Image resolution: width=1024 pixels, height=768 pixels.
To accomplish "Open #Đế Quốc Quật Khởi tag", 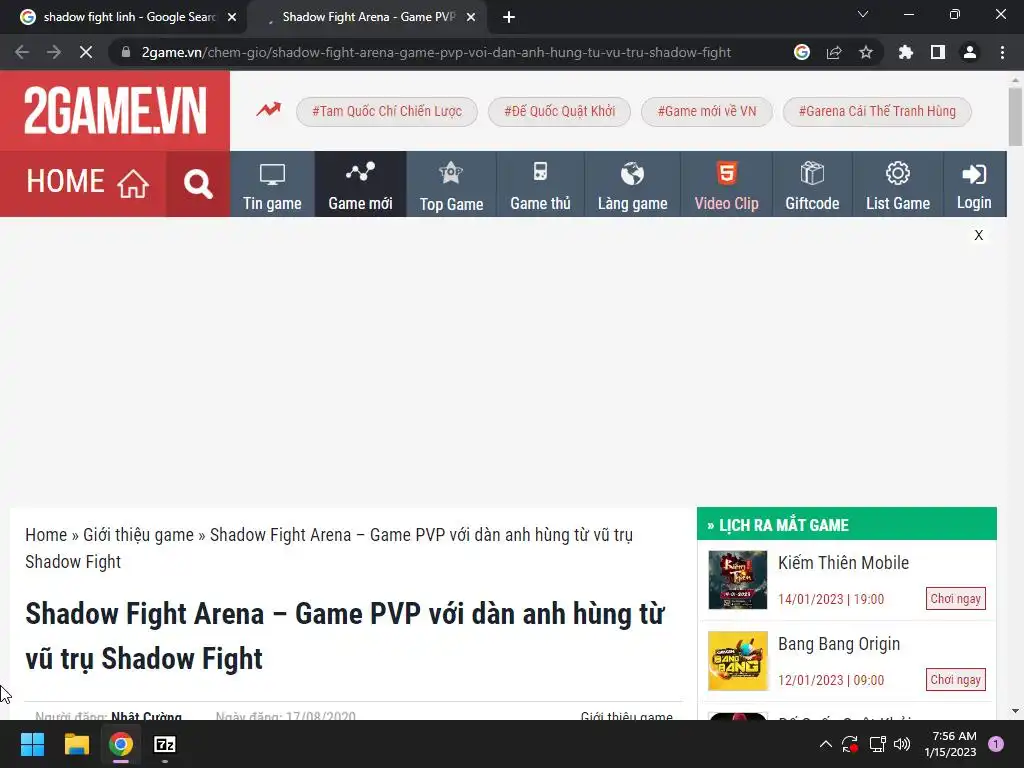I will (559, 111).
